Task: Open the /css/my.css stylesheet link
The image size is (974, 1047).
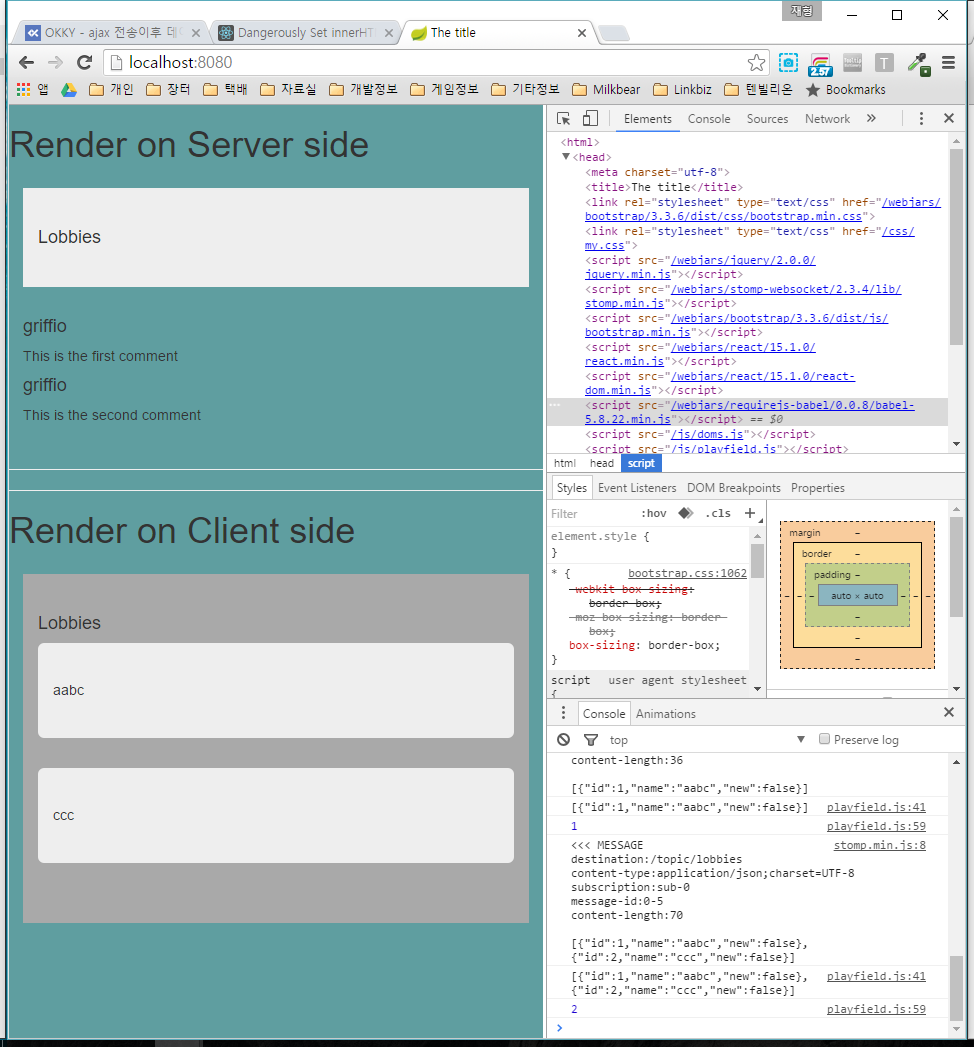Action: (750, 238)
